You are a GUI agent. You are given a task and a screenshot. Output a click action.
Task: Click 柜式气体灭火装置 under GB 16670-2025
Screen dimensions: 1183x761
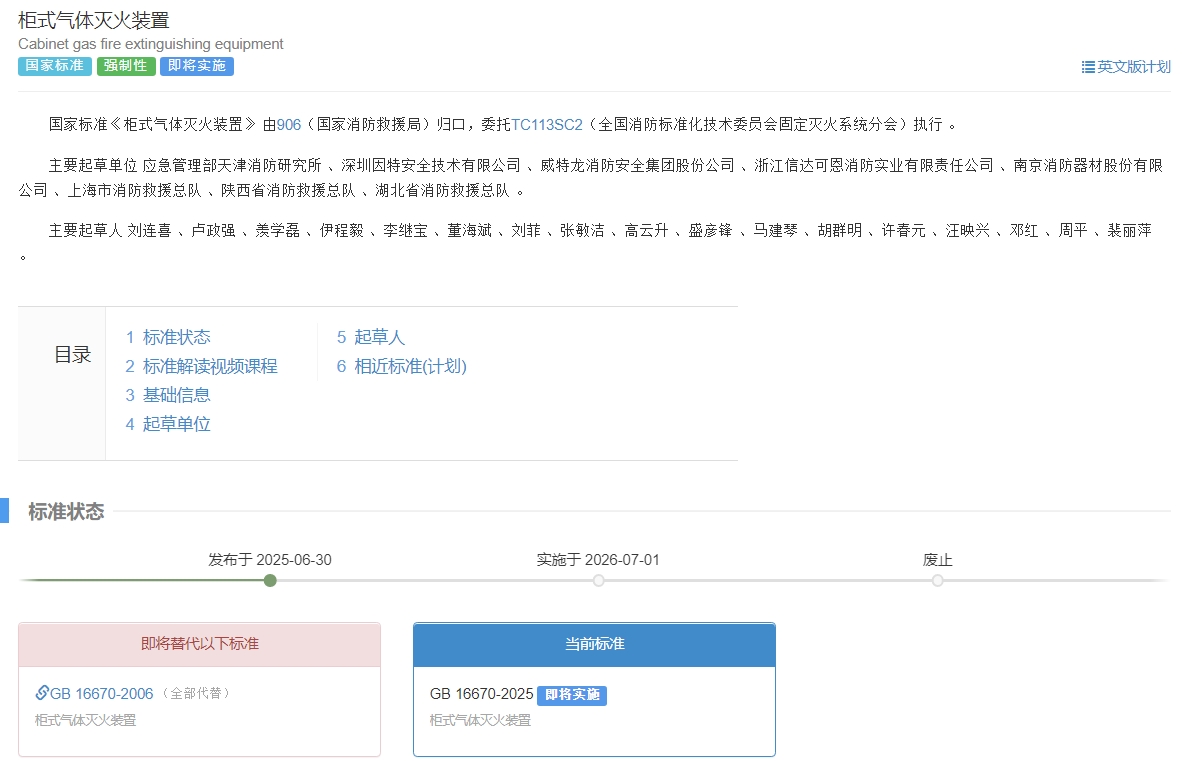coord(480,720)
